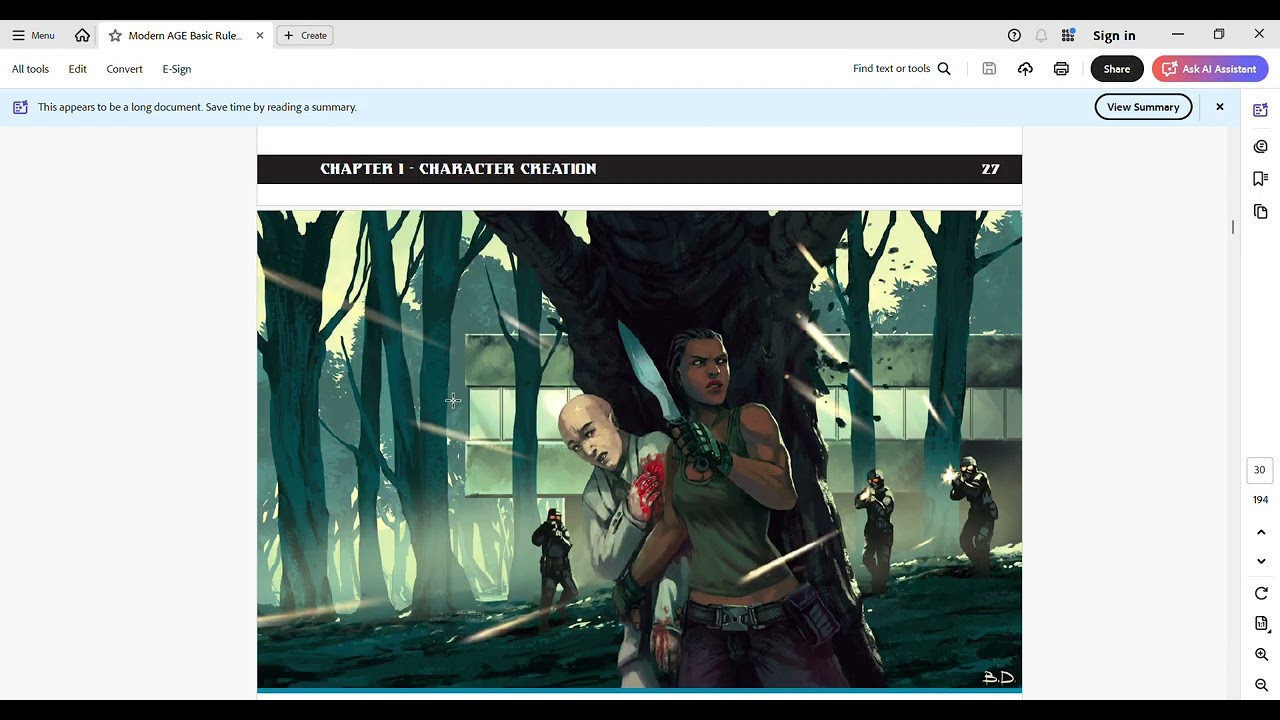Click the Share button

pyautogui.click(x=1117, y=69)
